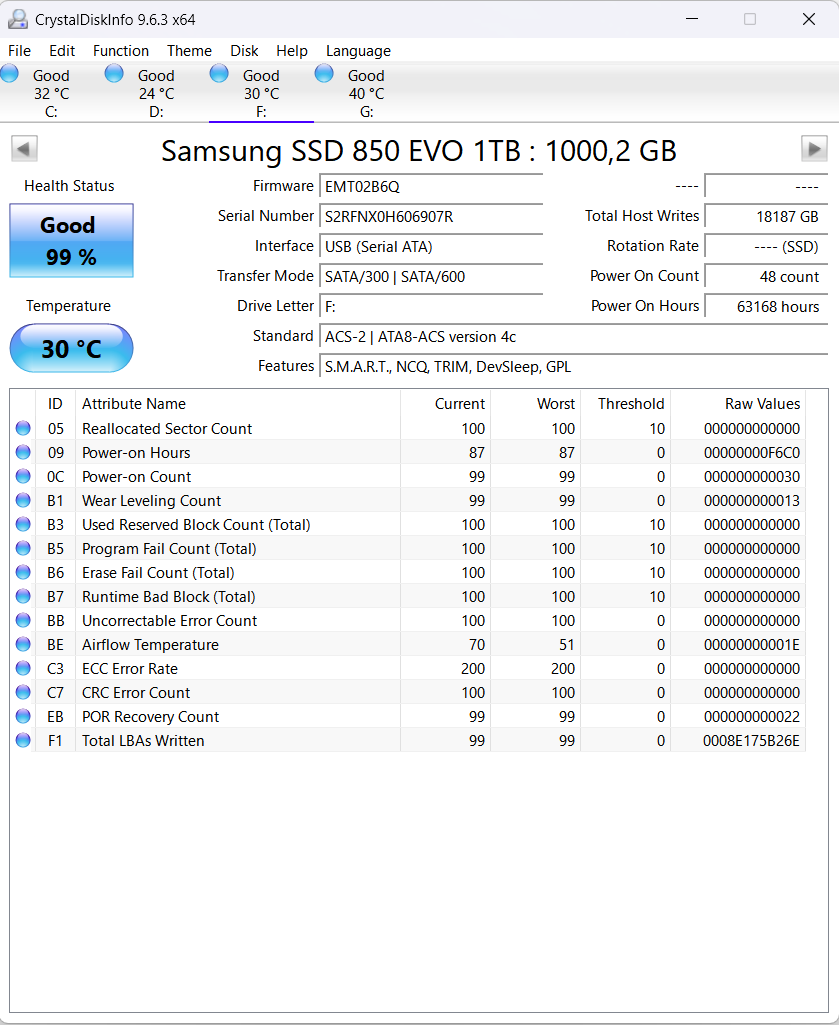The height and width of the screenshot is (1025, 839).
Task: Click the health indicator circle above drive G:
Action: 324,72
